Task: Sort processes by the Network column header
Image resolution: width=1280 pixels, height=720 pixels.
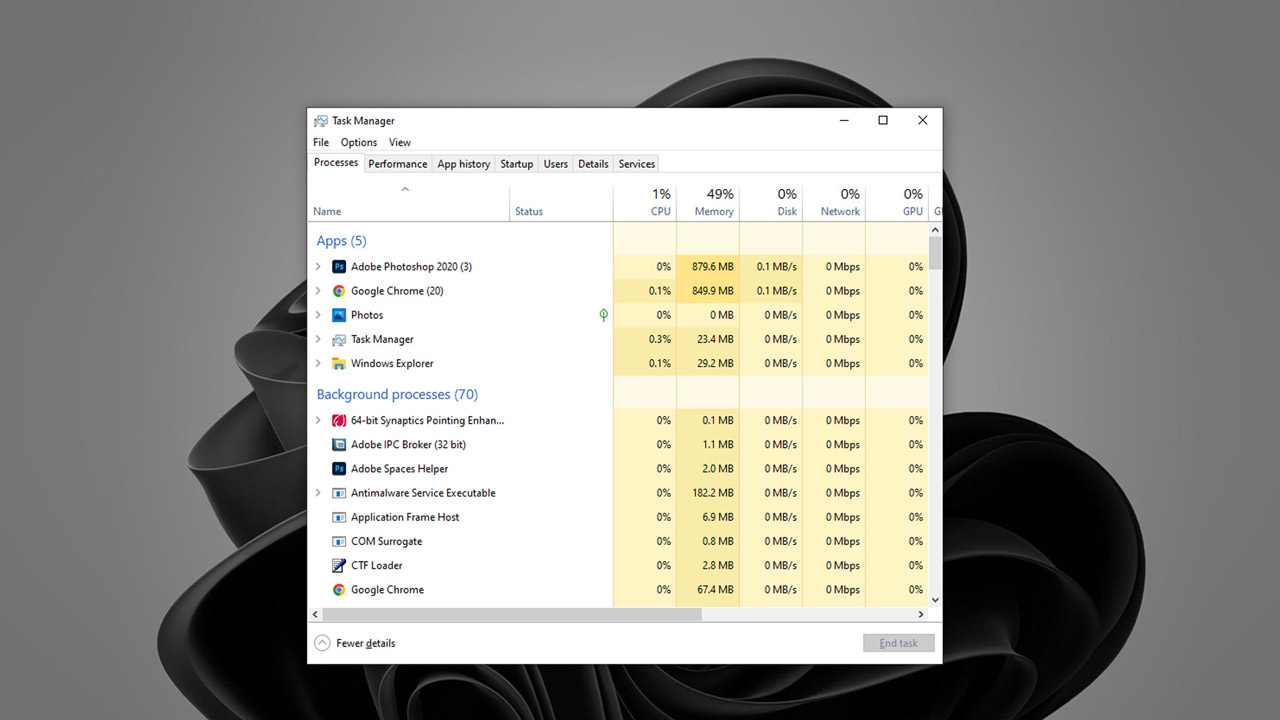Action: click(x=834, y=203)
